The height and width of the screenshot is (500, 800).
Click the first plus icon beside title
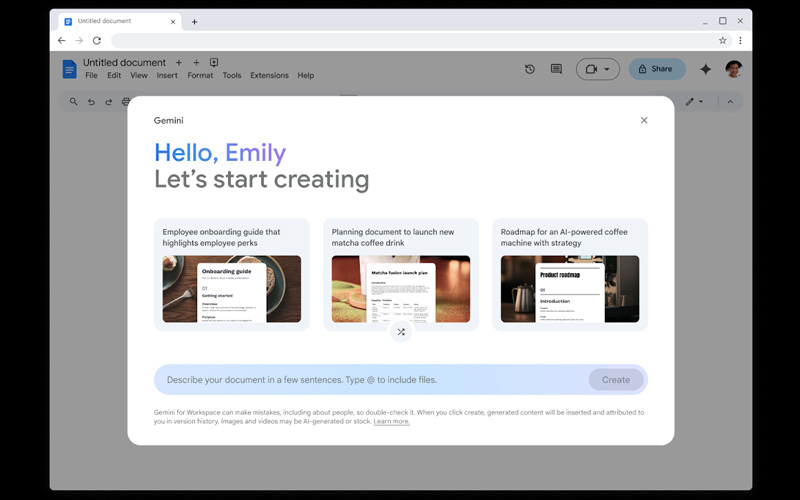(179, 62)
